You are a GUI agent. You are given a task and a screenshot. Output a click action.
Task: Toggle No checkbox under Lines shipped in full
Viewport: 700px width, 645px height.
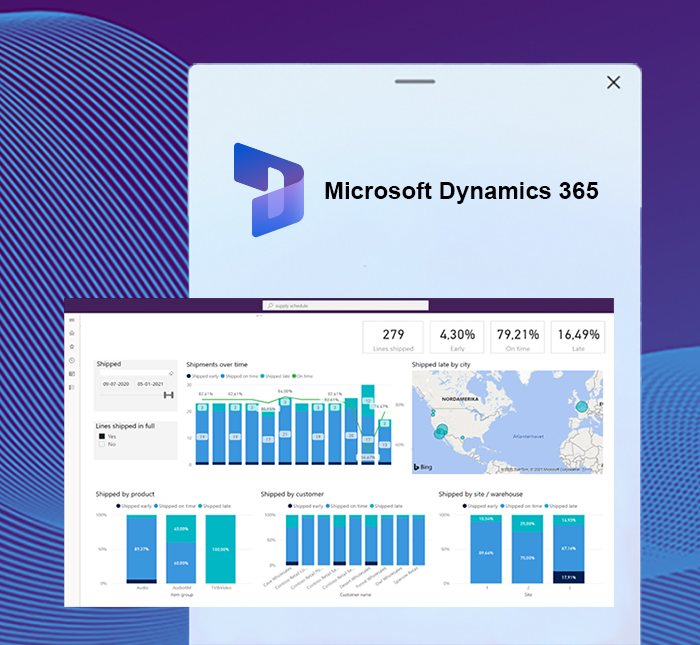[x=102, y=444]
